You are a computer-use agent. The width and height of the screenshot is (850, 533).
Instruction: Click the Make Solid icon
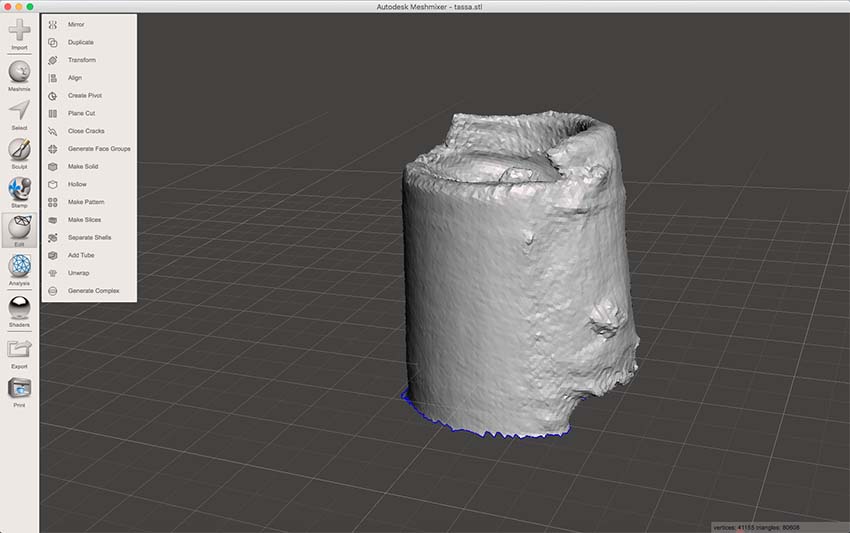click(53, 166)
